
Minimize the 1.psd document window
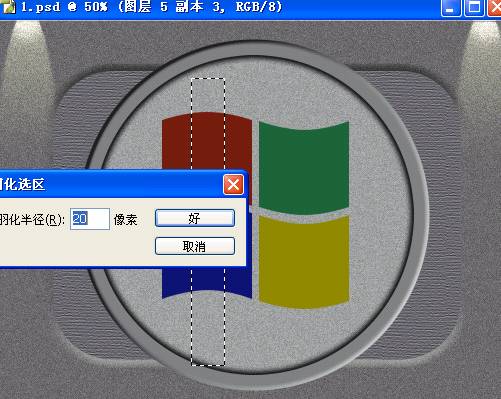click(x=451, y=7)
